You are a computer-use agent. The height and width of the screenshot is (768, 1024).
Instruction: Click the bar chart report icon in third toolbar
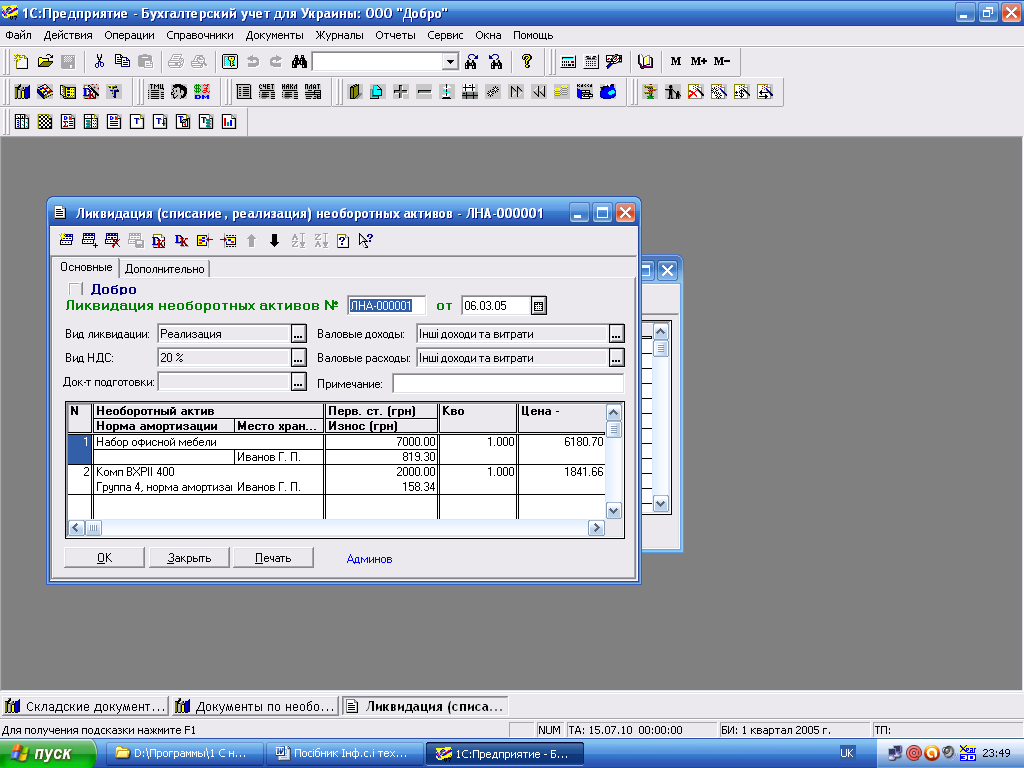(229, 121)
